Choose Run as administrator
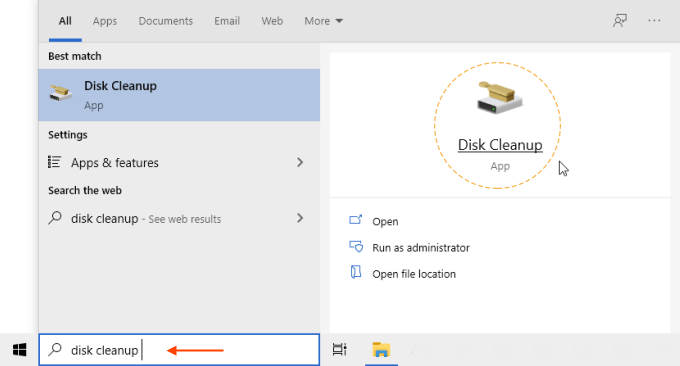The image size is (680, 366). click(421, 248)
